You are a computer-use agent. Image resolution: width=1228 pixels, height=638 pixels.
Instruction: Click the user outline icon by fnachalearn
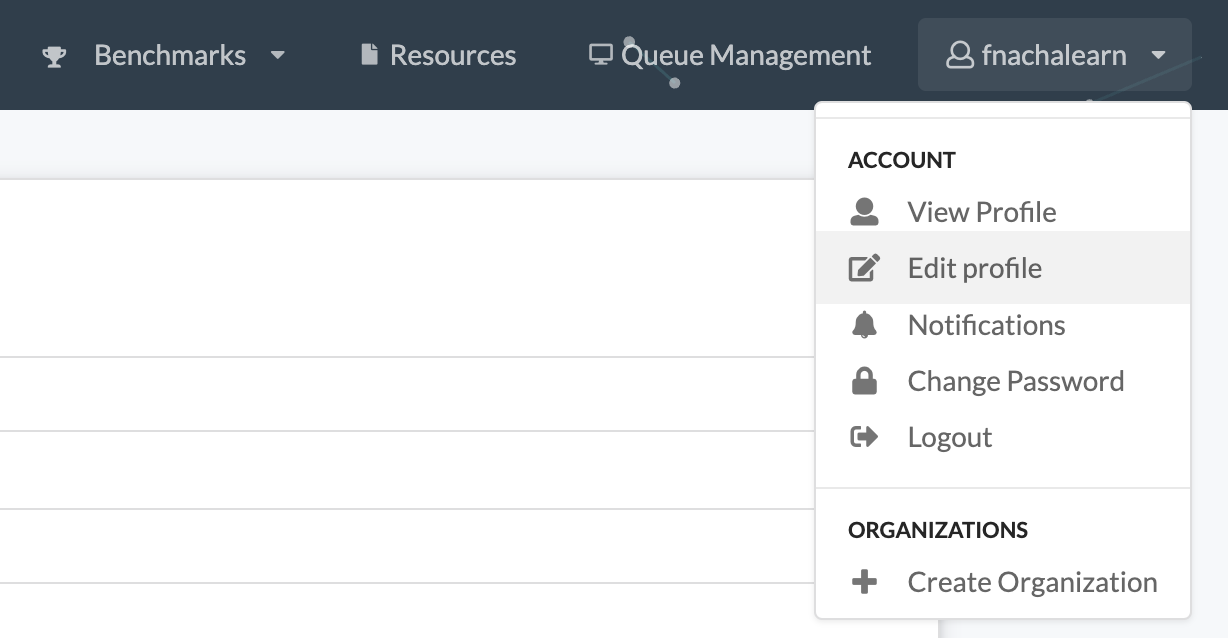point(959,55)
